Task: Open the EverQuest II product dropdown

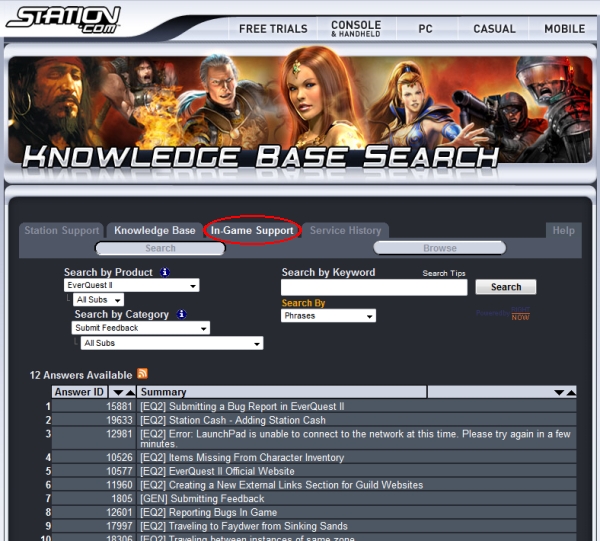Action: (132, 285)
